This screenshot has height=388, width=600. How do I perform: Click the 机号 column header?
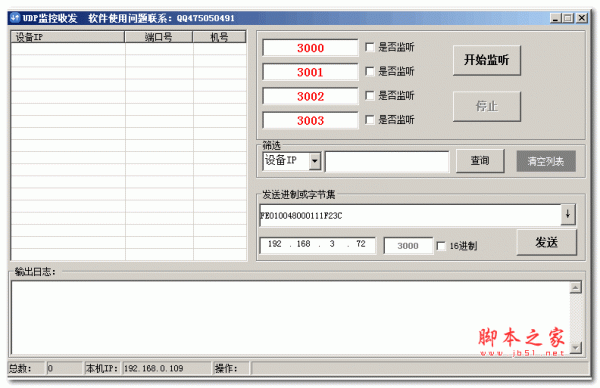tap(219, 37)
